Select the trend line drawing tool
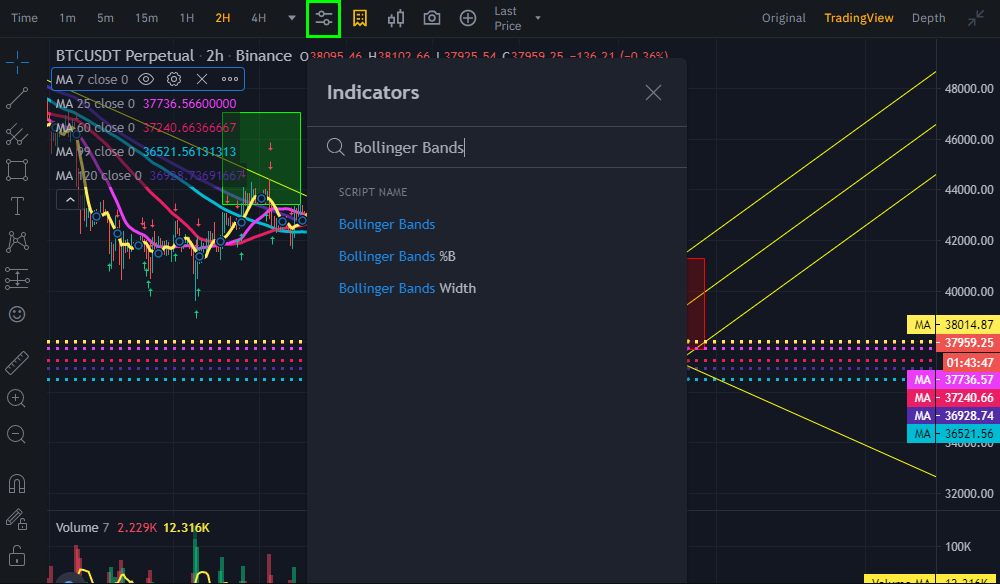 [x=17, y=98]
